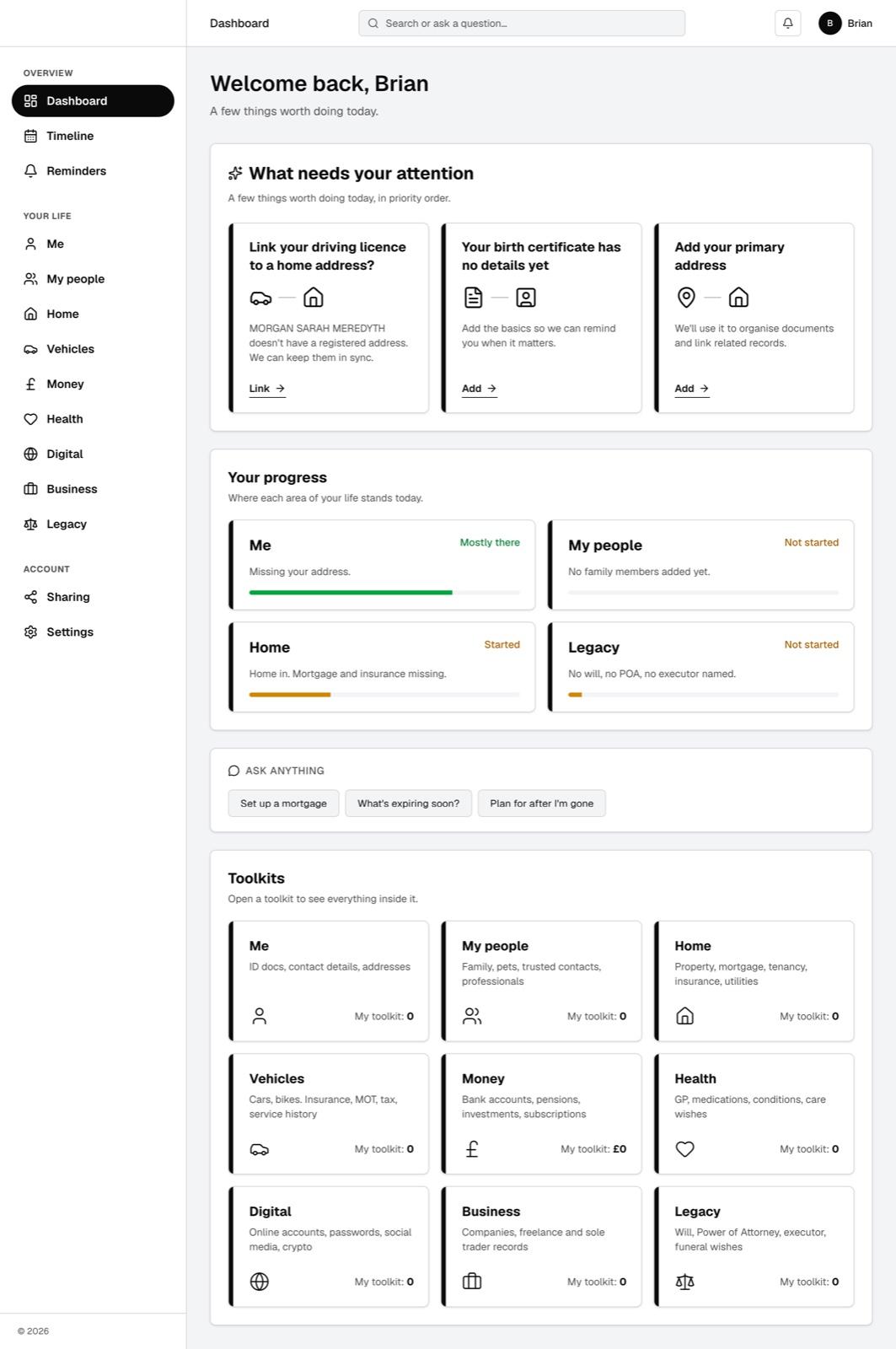Open the Digital toolkit card title
Image resolution: width=896 pixels, height=1349 pixels.
(270, 1212)
